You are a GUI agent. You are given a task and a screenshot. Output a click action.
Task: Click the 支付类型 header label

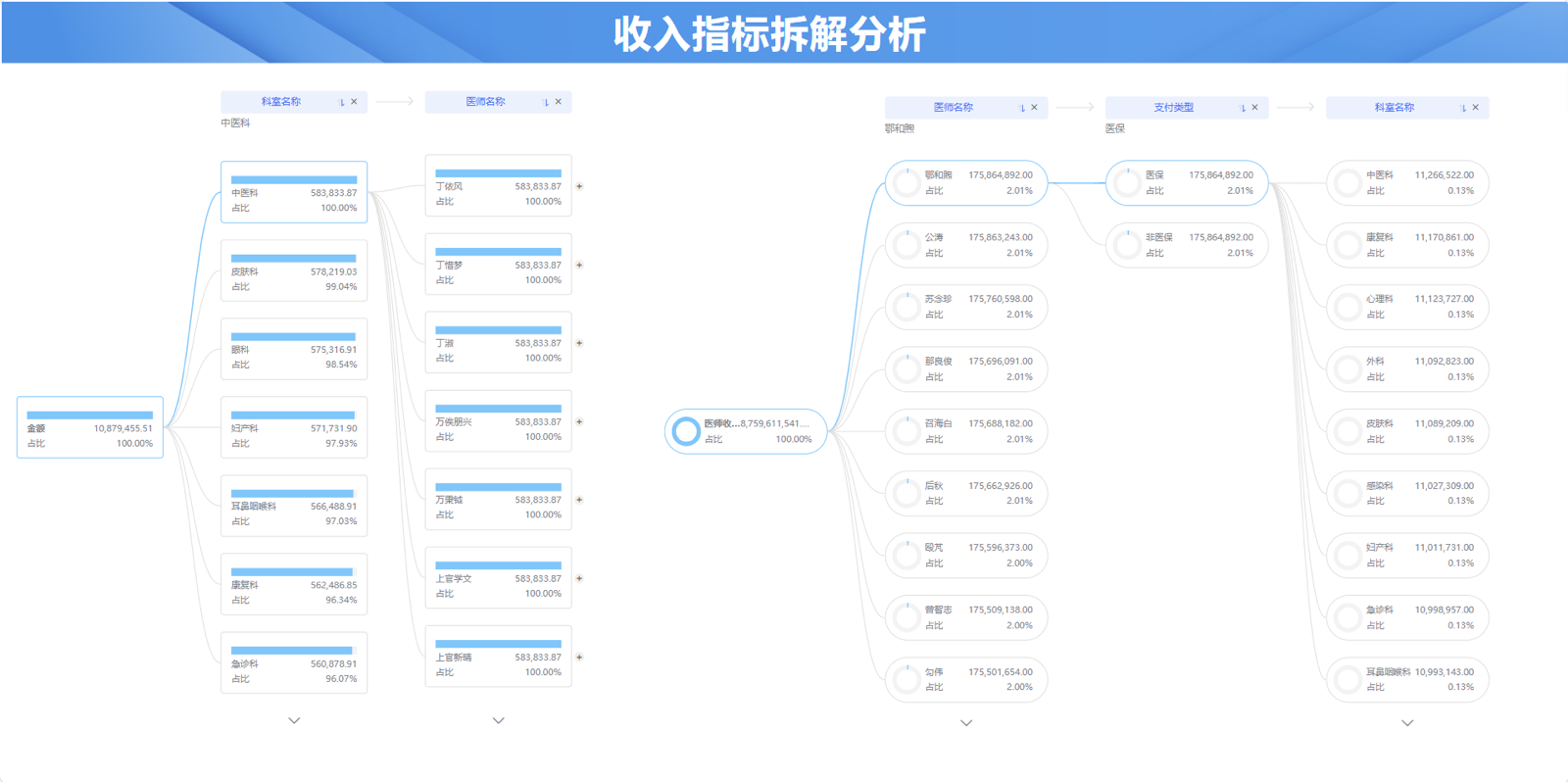[1173, 108]
